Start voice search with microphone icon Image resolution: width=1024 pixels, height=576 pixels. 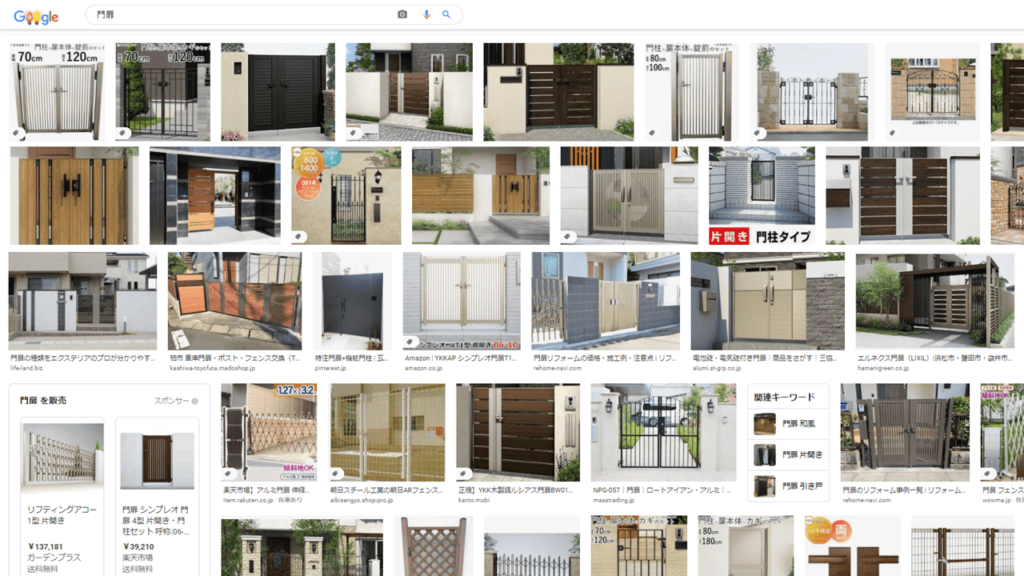coord(426,15)
